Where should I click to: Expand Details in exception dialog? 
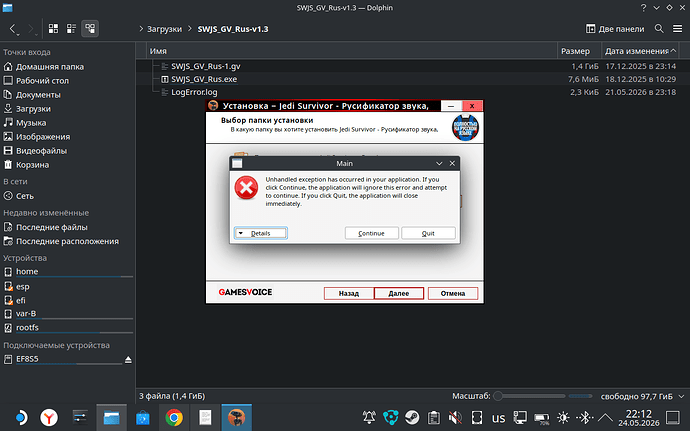[261, 233]
